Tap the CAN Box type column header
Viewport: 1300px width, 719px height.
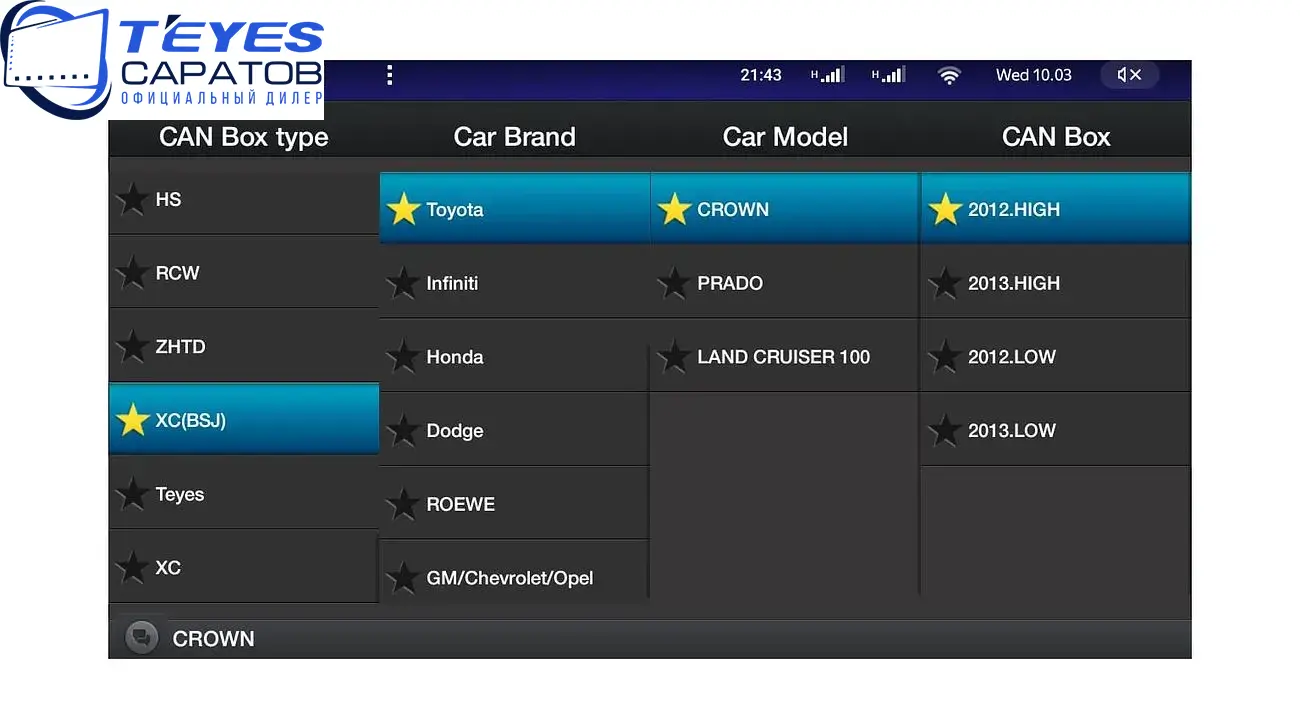(x=244, y=137)
